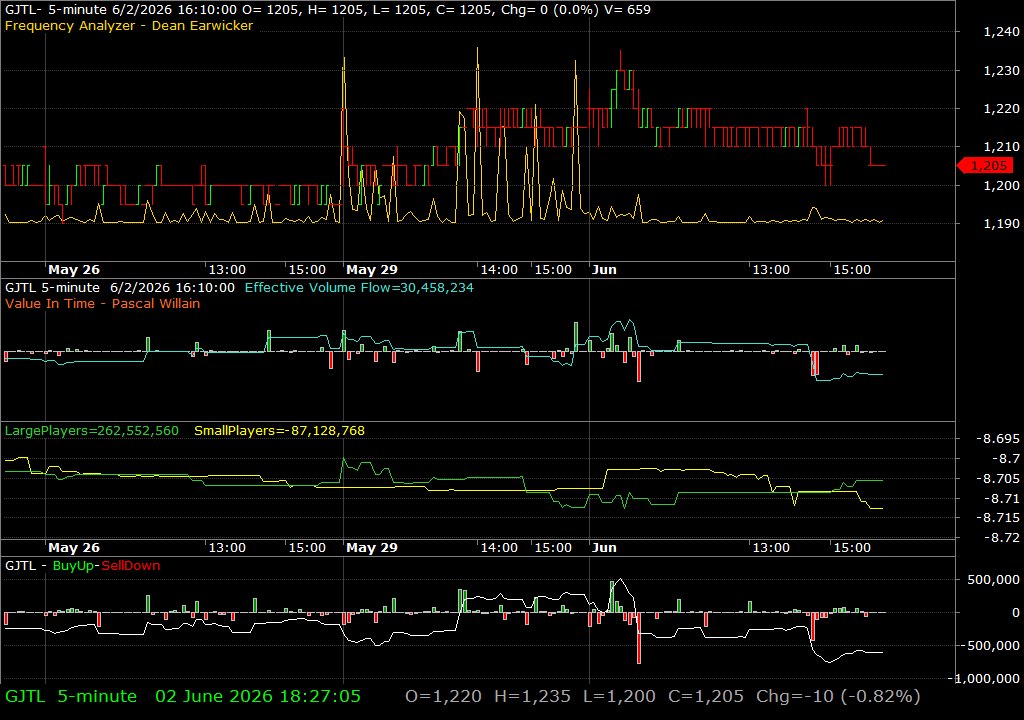
Task: Click Jun on the price chart time axis
Action: 604,270
